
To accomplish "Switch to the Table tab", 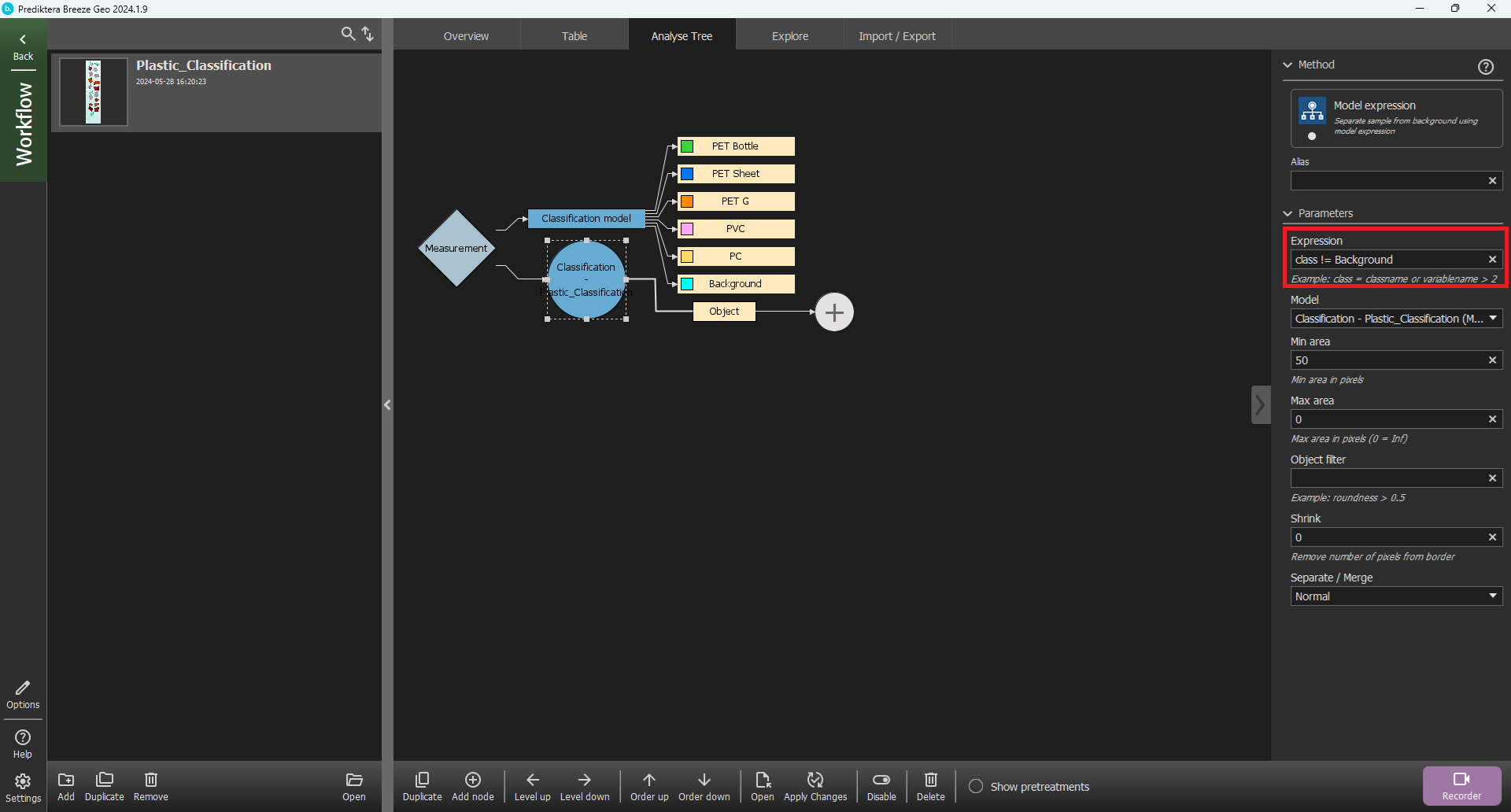I will click(574, 36).
